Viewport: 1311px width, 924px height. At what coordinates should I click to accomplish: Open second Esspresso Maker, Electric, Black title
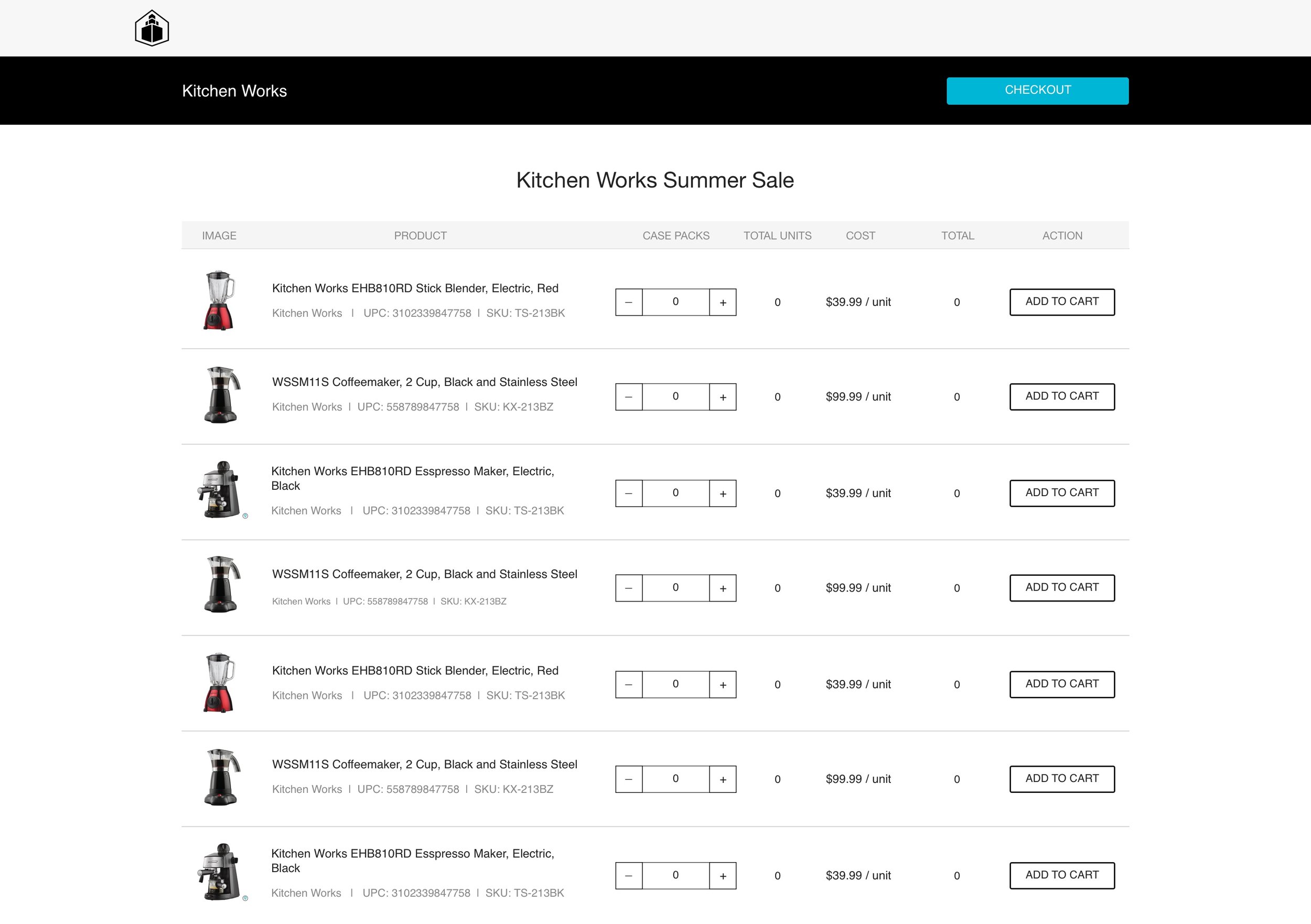412,861
